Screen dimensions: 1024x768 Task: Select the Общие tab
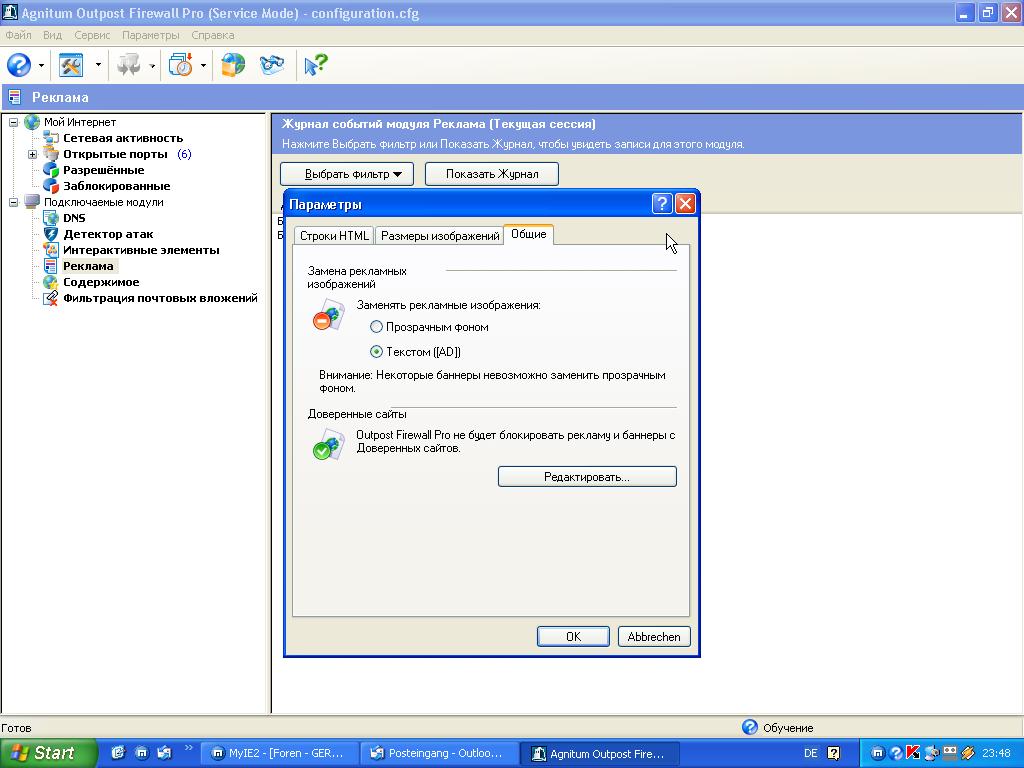click(x=529, y=234)
